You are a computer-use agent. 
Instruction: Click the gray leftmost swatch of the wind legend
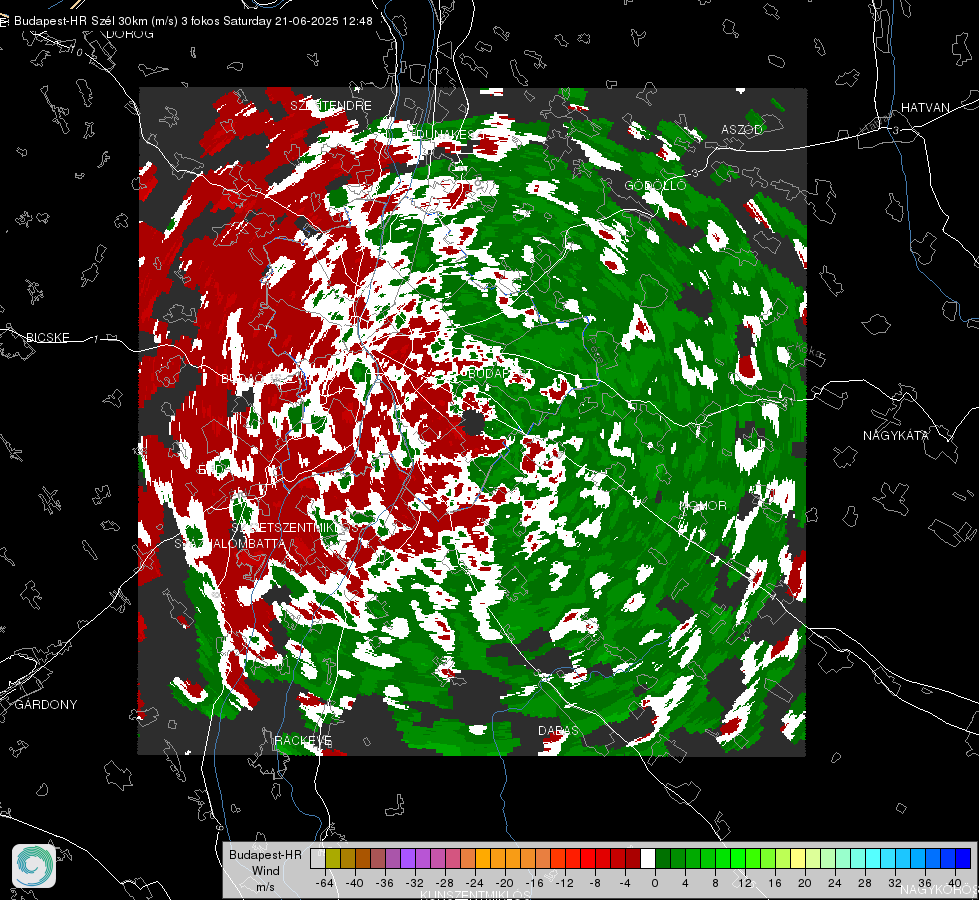[x=318, y=858]
